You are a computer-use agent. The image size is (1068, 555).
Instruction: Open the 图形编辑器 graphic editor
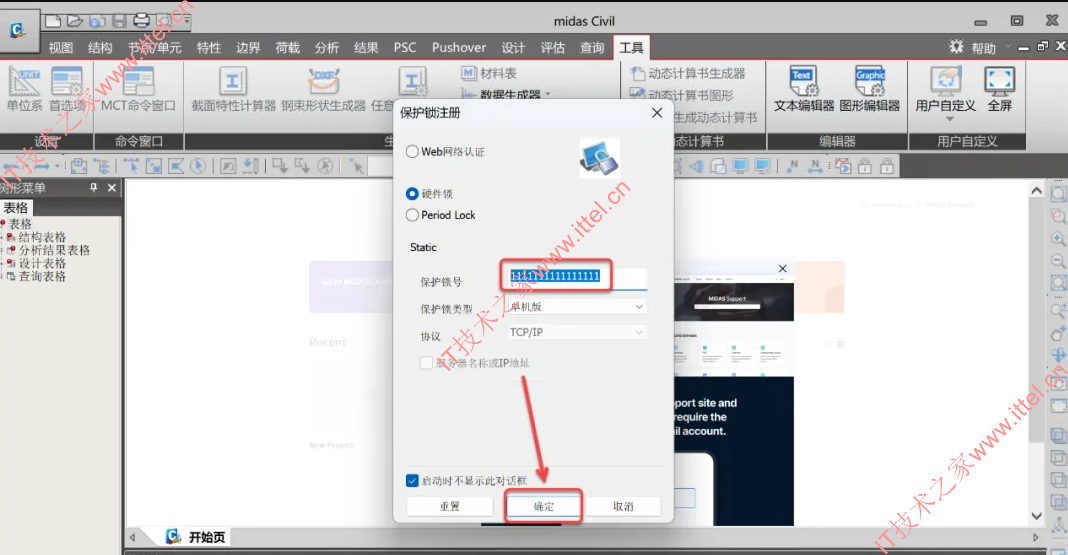(x=870, y=89)
